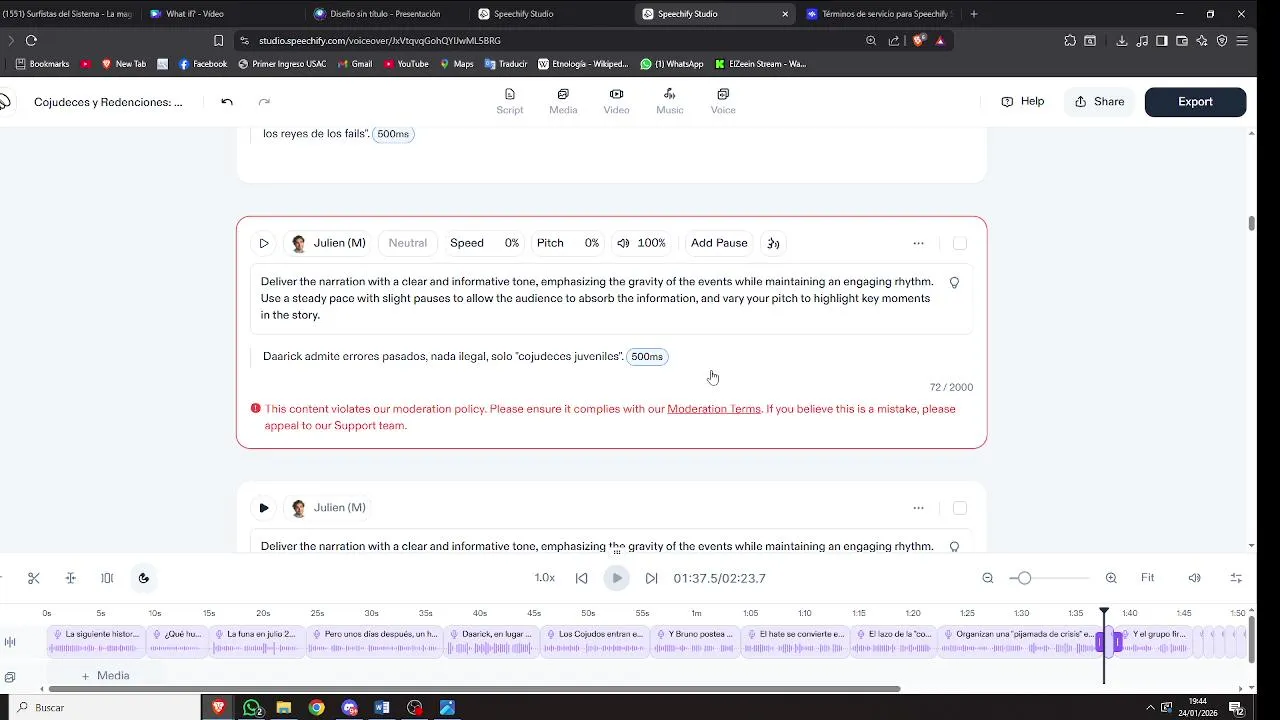Click the trim tool in the timeline toolbar
The width and height of the screenshot is (1280, 720).
pos(107,578)
